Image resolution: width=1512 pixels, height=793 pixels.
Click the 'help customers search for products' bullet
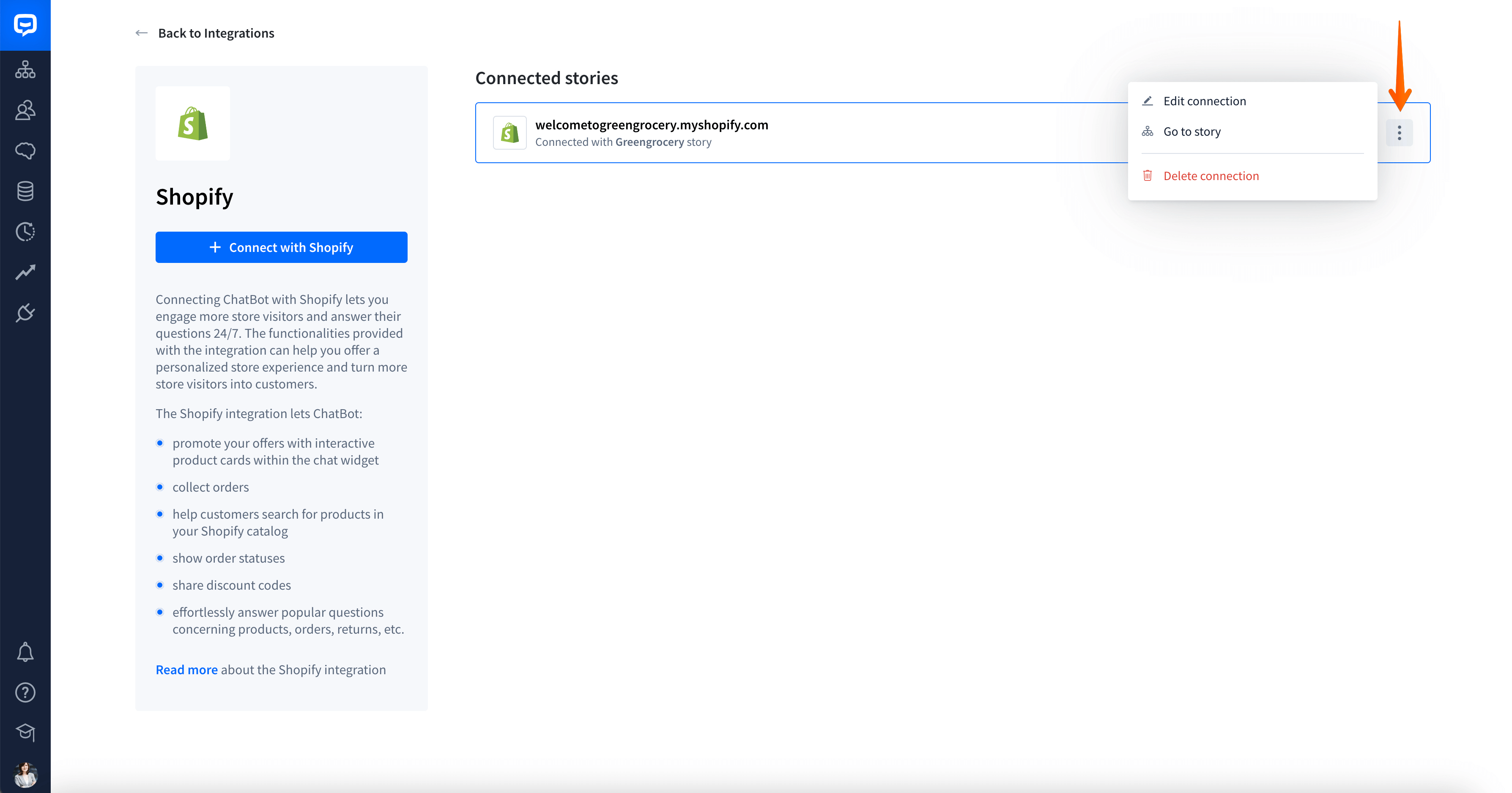[x=278, y=522]
